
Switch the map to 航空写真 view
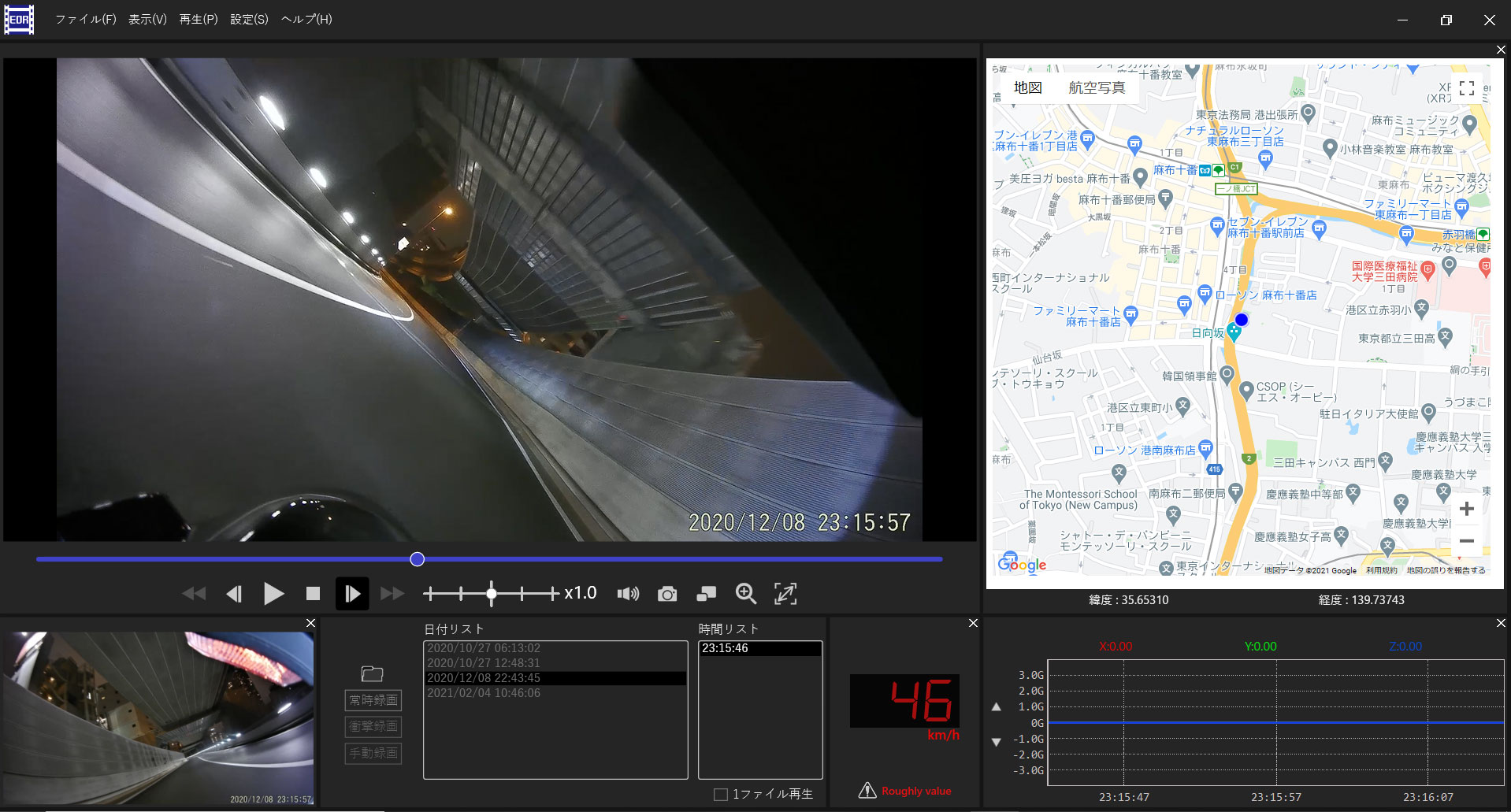1097,87
